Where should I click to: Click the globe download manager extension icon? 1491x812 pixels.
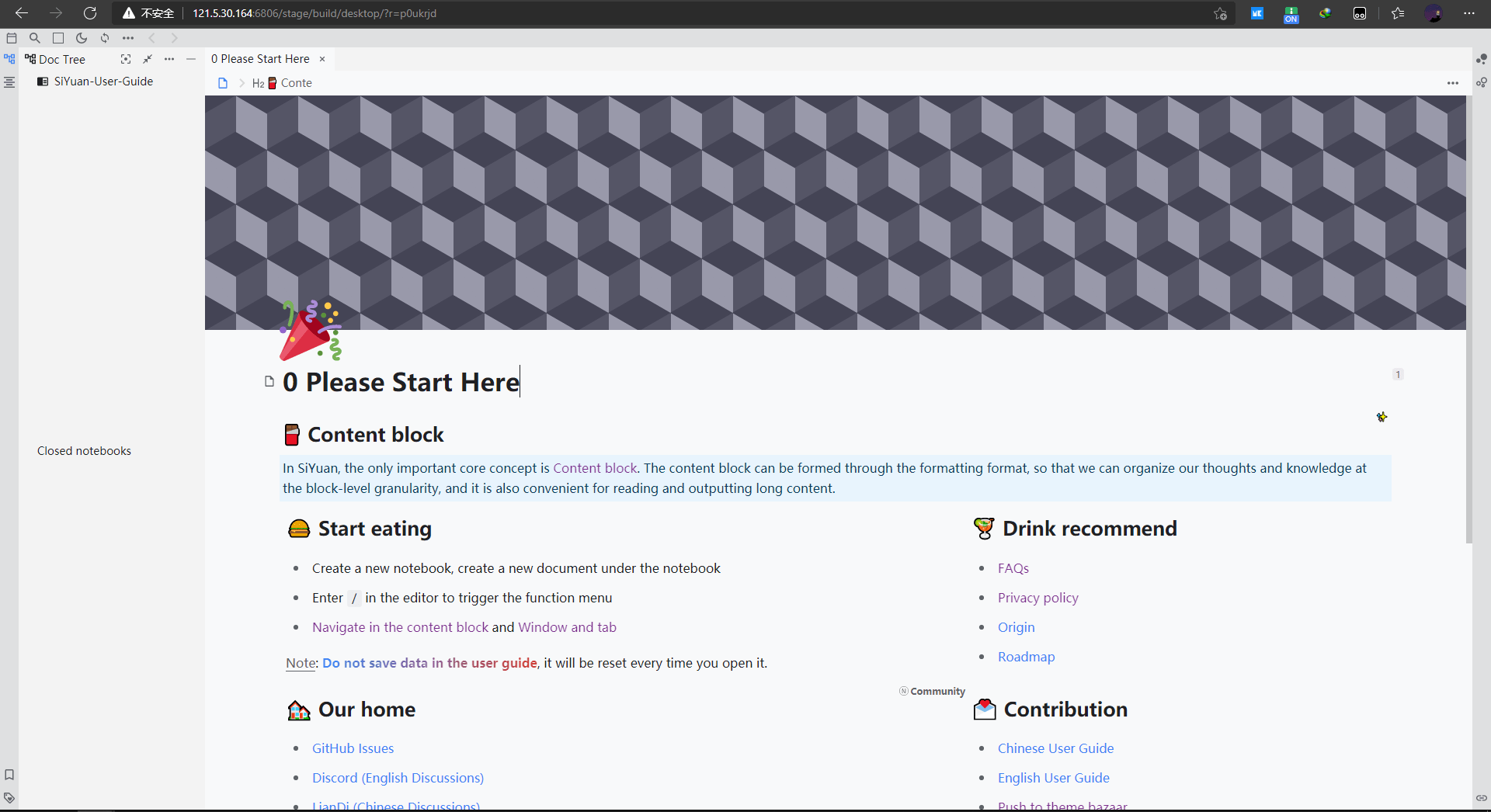(1326, 13)
